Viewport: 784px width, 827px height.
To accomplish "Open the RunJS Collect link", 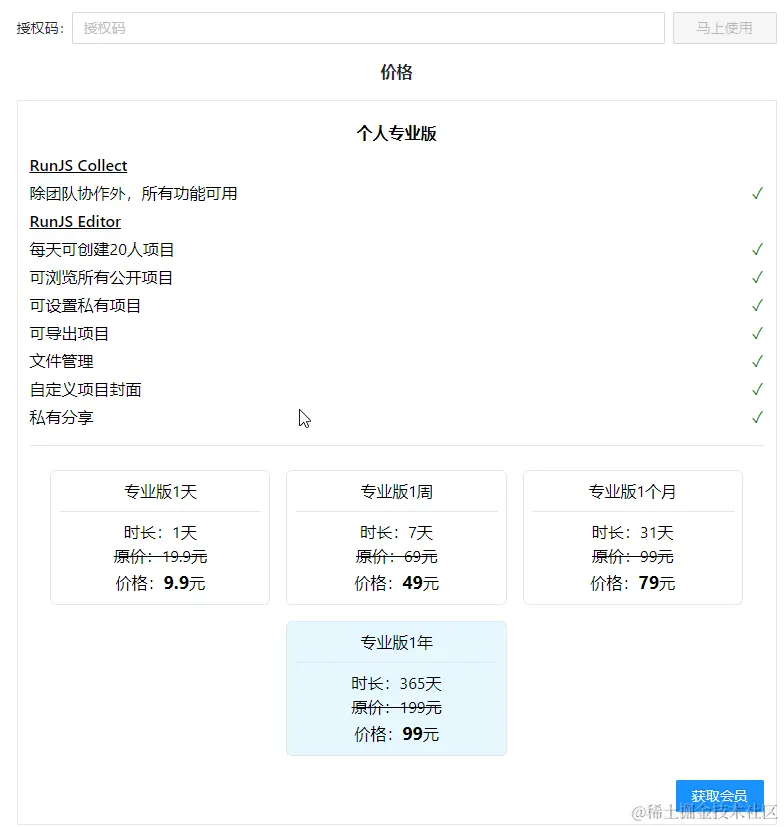I will click(78, 166).
